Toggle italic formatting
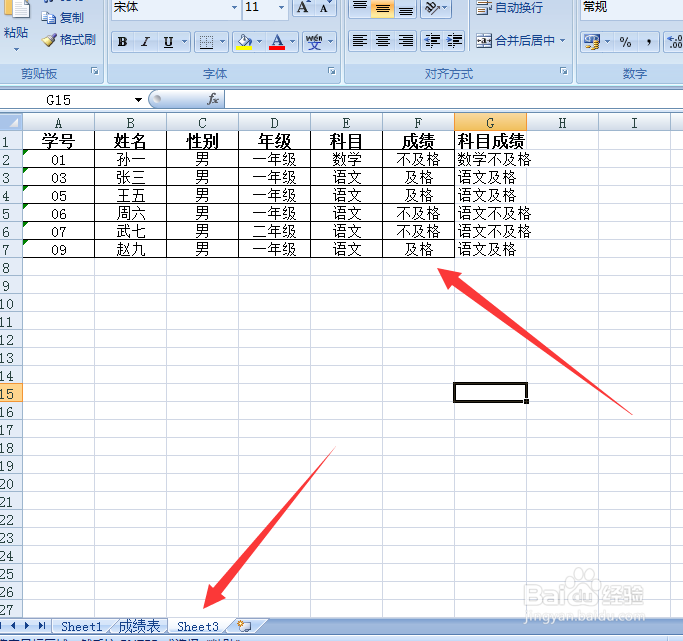This screenshot has width=683, height=641. coord(145,42)
